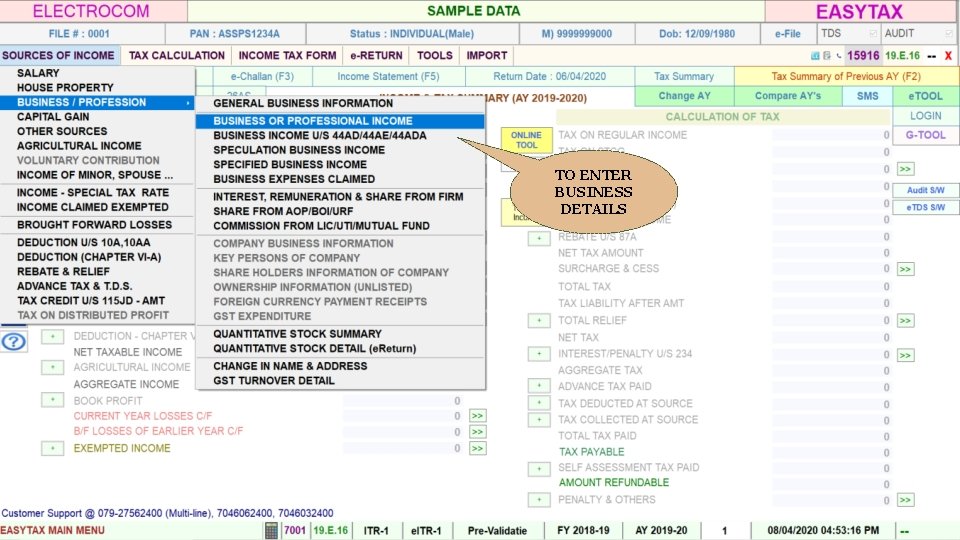Viewport: 960px width, 540px height.
Task: Click the red X close icon
Action: click(948, 56)
